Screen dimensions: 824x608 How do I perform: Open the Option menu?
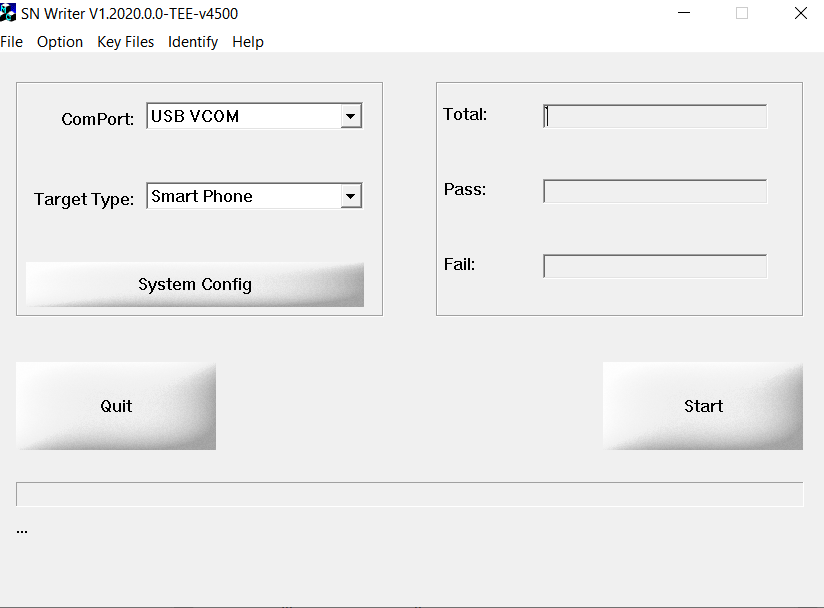[60, 42]
